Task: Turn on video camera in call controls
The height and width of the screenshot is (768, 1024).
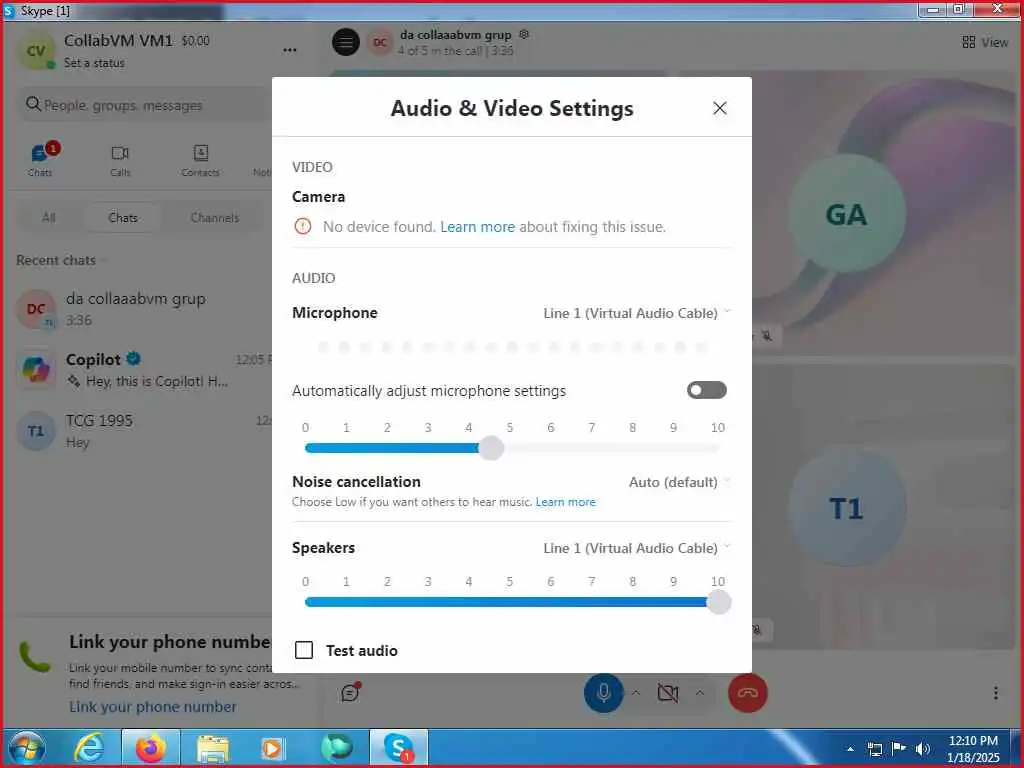Action: 667,693
